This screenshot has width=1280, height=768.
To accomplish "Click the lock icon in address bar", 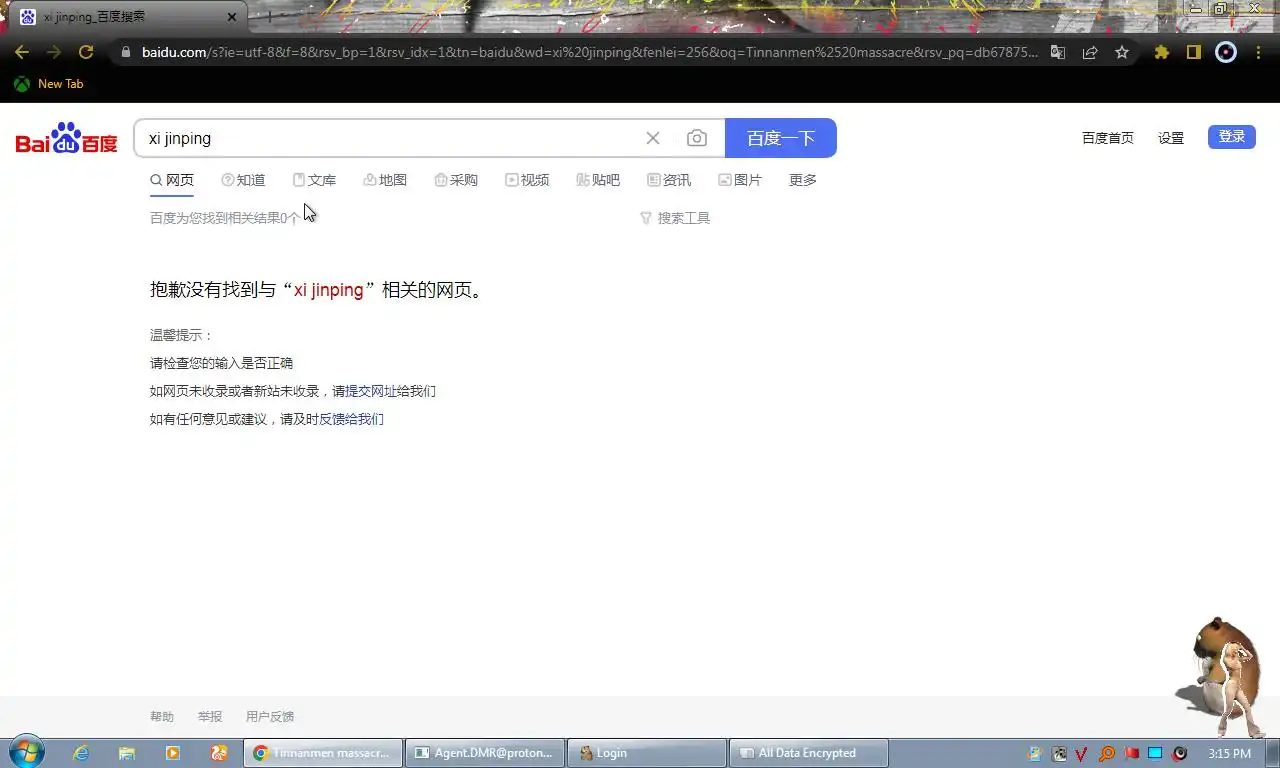I will coord(125,52).
